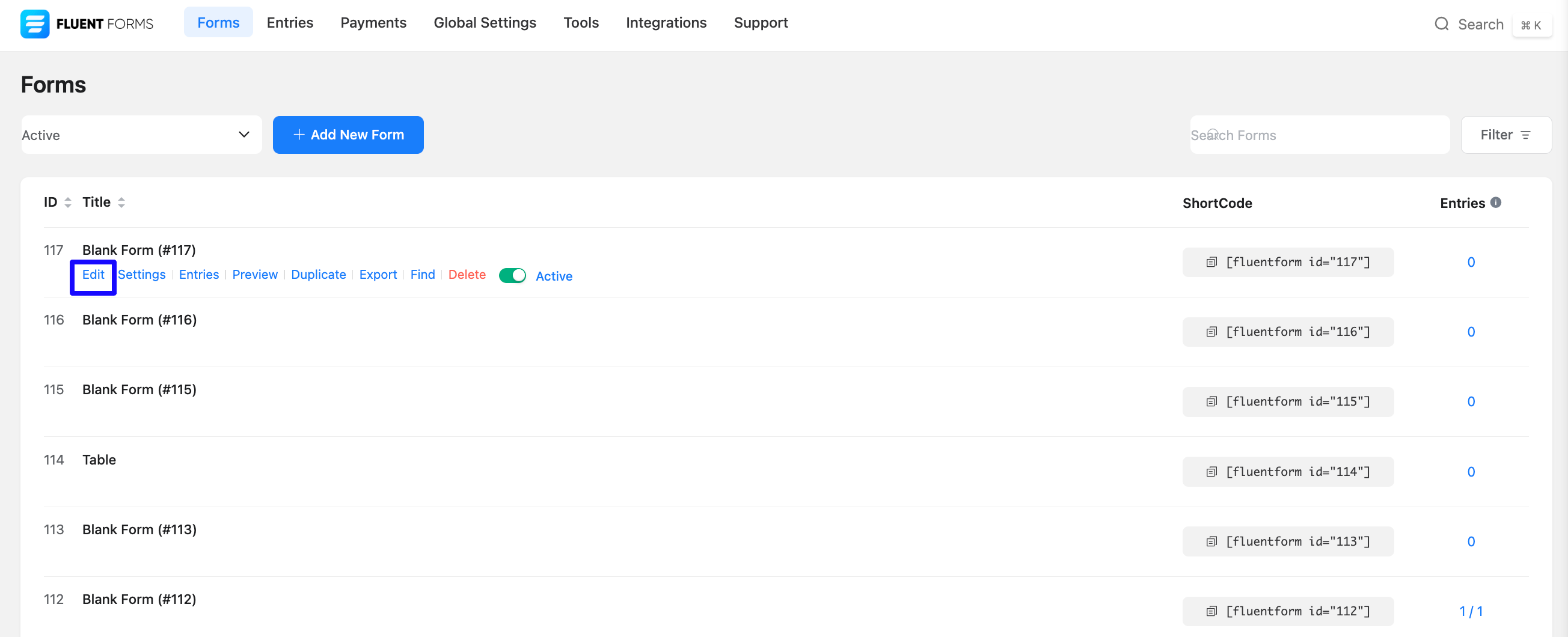Open the Integrations menu item
Viewport: 1568px width, 637px height.
pos(666,22)
